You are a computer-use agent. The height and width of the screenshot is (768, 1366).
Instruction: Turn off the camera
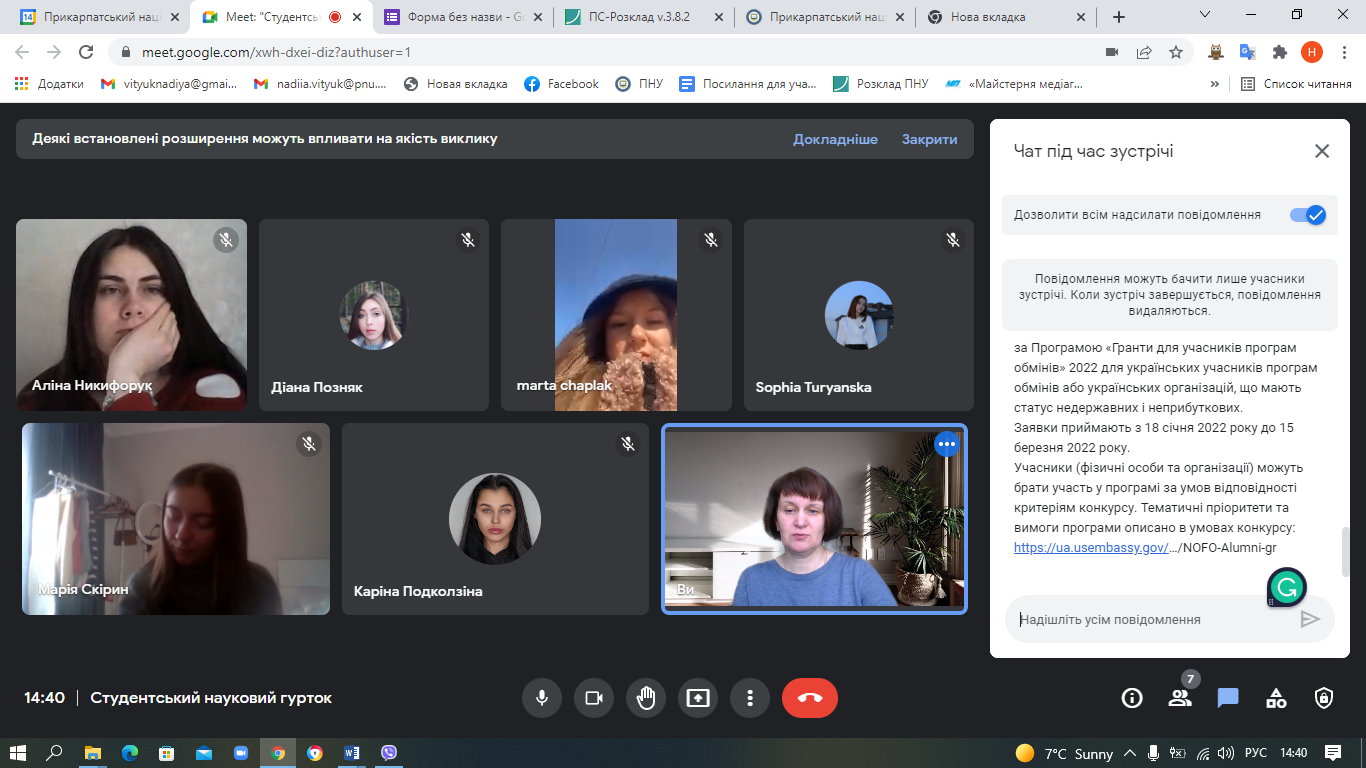point(594,698)
